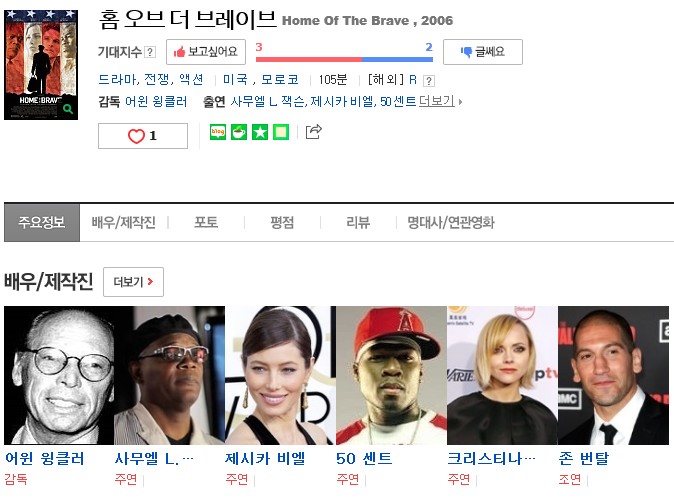This screenshot has width=674, height=504.
Task: Share to Naver blog icon
Action: pyautogui.click(x=218, y=132)
